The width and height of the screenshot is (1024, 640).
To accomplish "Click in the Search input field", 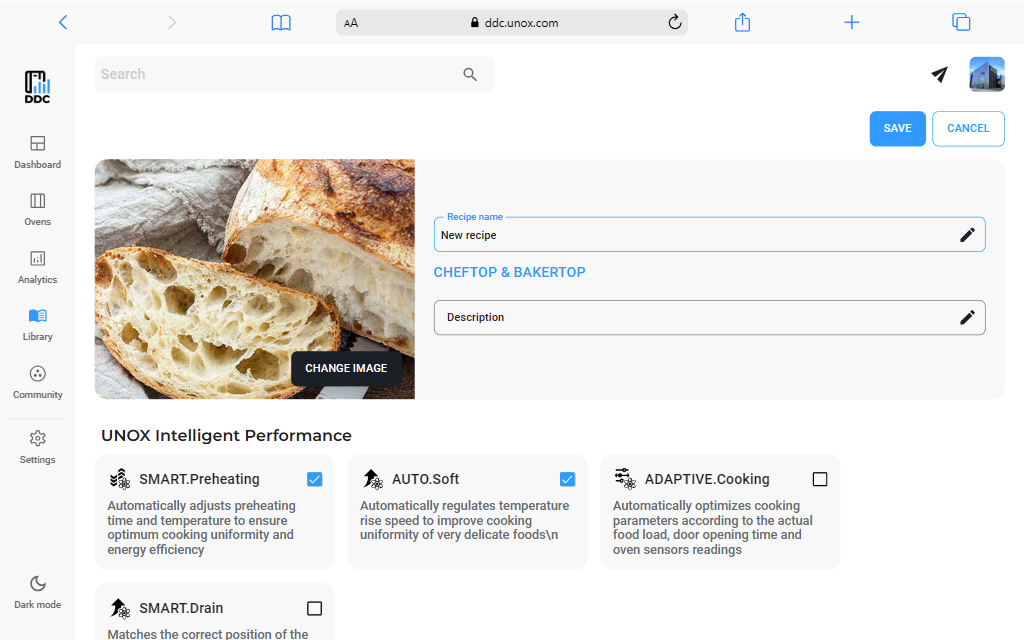I will click(x=270, y=75).
